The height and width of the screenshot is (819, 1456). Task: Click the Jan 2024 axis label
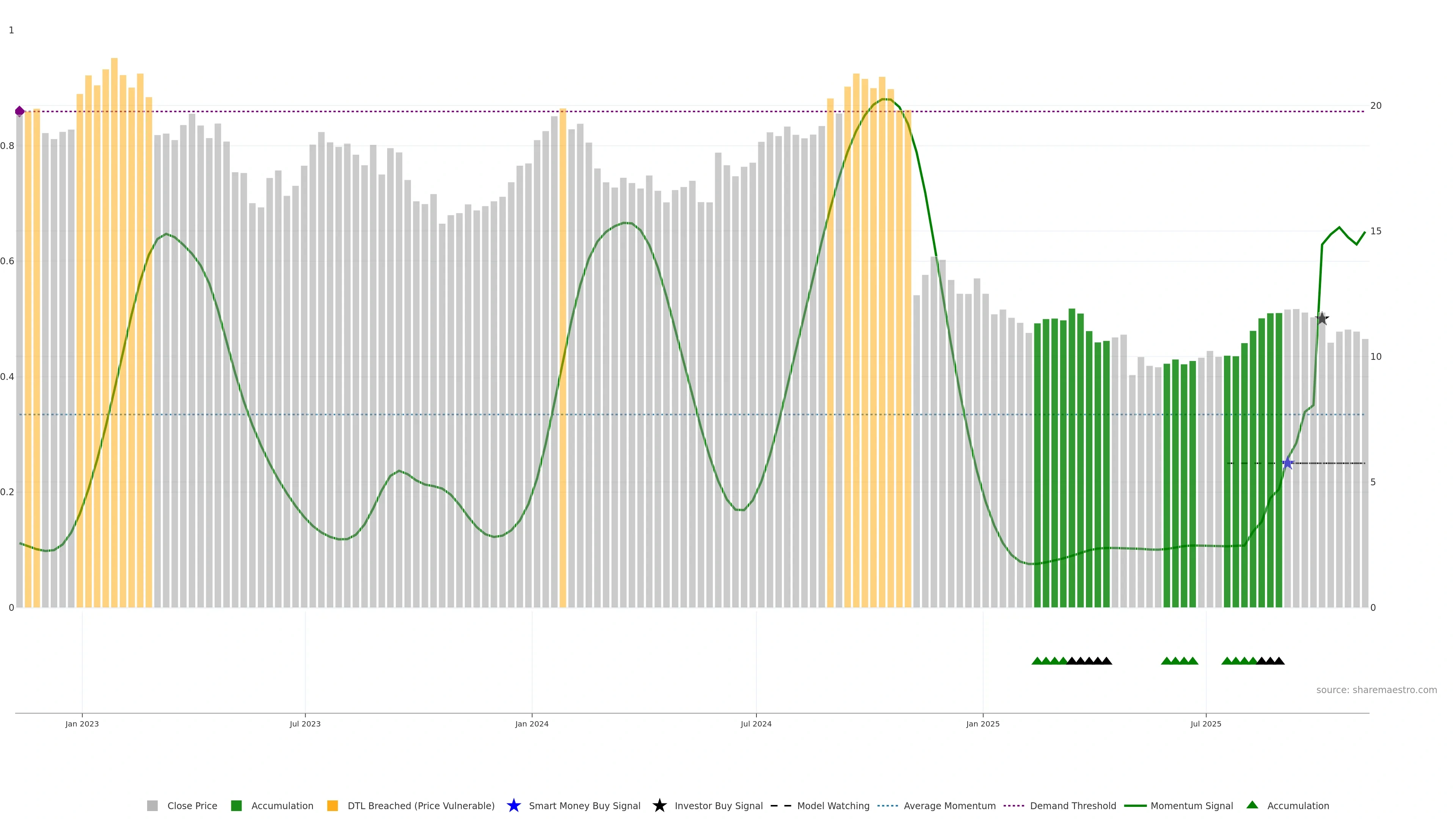pyautogui.click(x=531, y=723)
